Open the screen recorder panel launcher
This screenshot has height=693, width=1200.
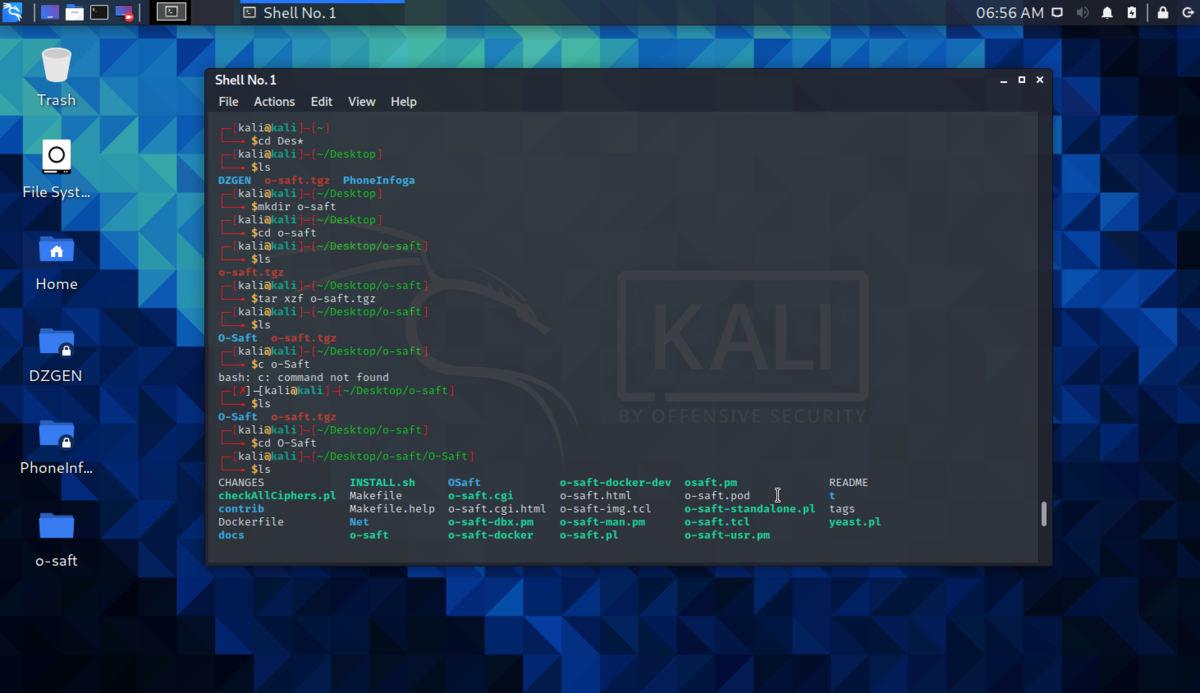click(124, 13)
